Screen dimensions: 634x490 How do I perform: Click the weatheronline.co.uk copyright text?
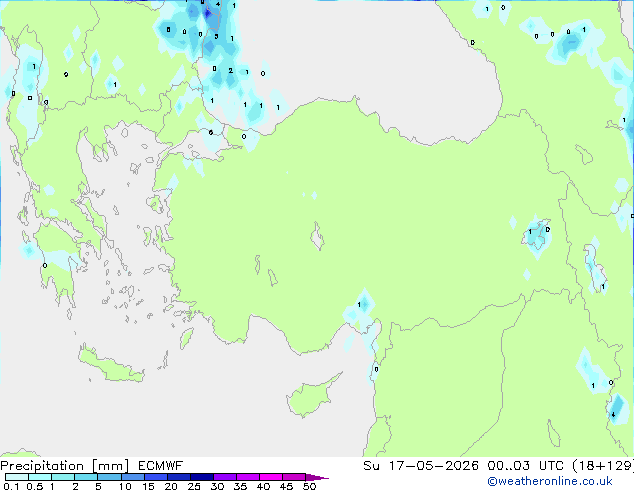tap(549, 481)
